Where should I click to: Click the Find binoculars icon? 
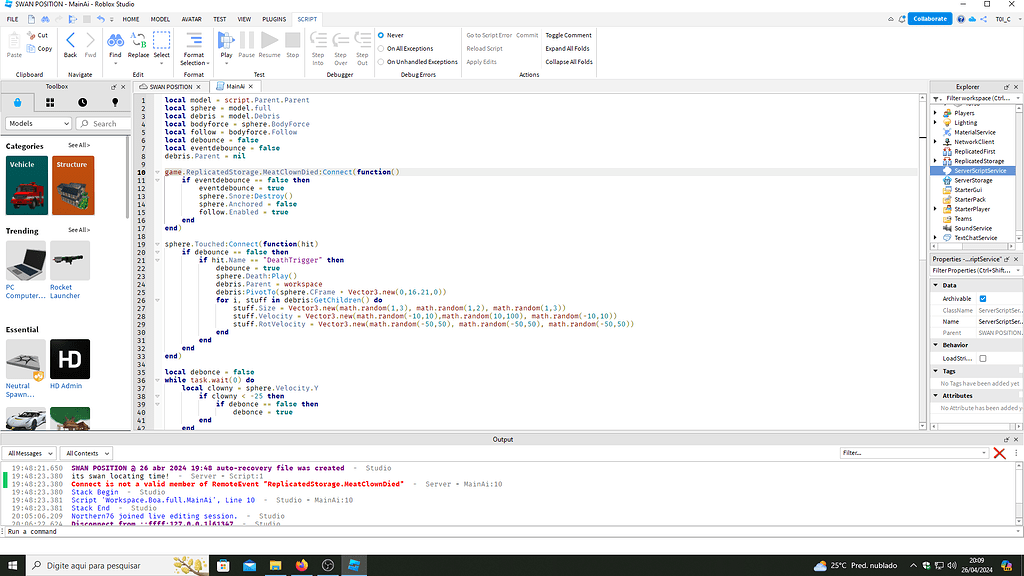[x=115, y=41]
